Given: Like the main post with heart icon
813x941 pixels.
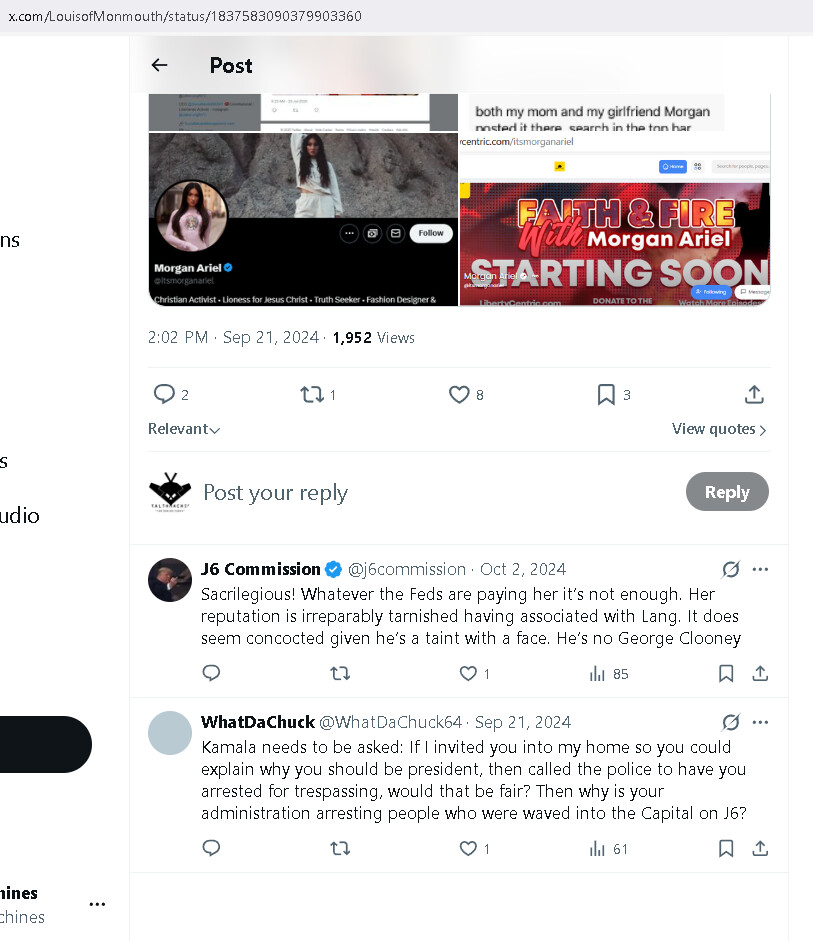Looking at the screenshot, I should pyautogui.click(x=459, y=395).
